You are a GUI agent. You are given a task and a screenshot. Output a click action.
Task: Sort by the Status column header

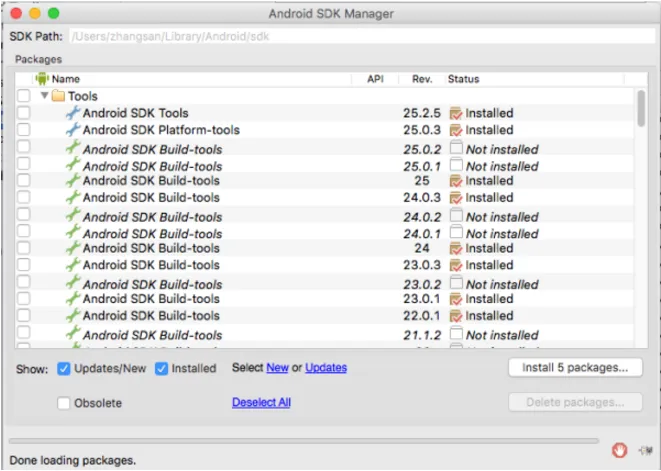pyautogui.click(x=463, y=78)
